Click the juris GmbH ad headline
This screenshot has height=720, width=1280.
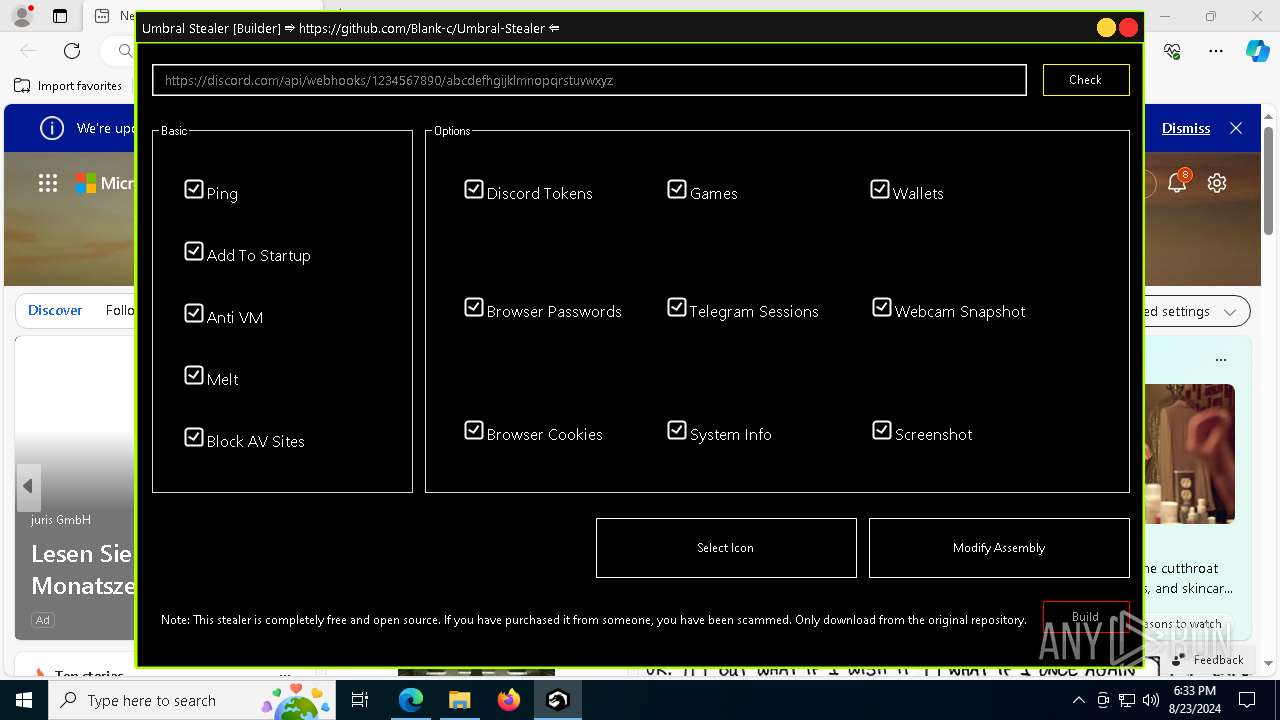click(83, 569)
